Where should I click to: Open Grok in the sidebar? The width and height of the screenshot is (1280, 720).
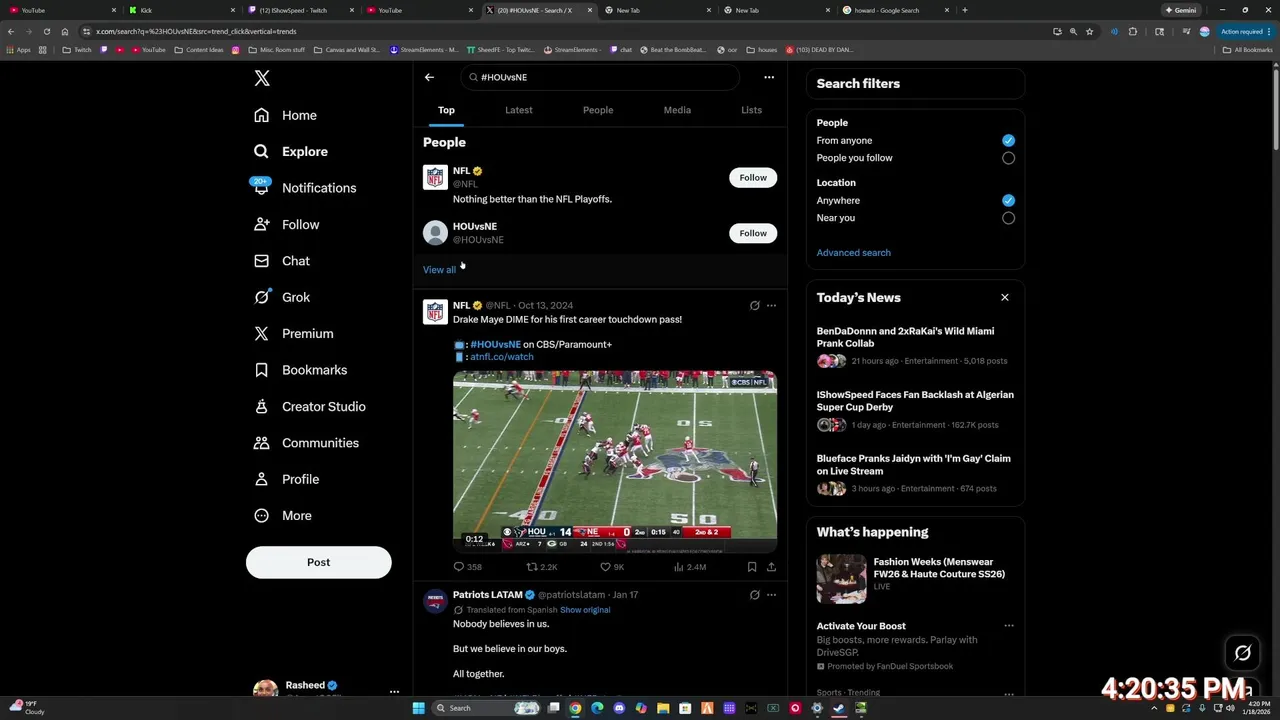pos(282,297)
